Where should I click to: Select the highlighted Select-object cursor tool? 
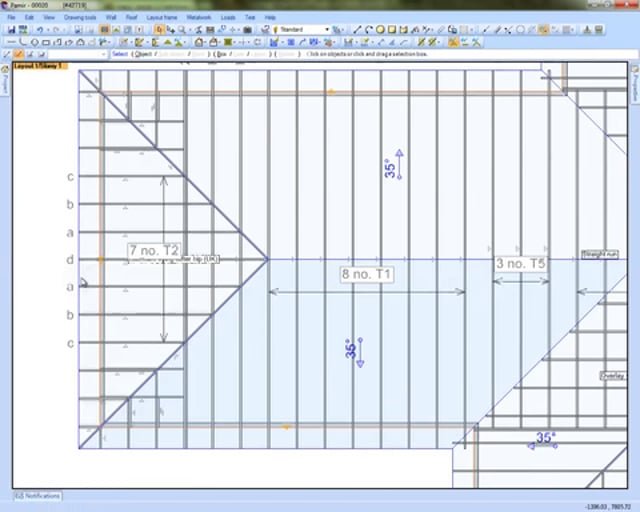click(159, 30)
